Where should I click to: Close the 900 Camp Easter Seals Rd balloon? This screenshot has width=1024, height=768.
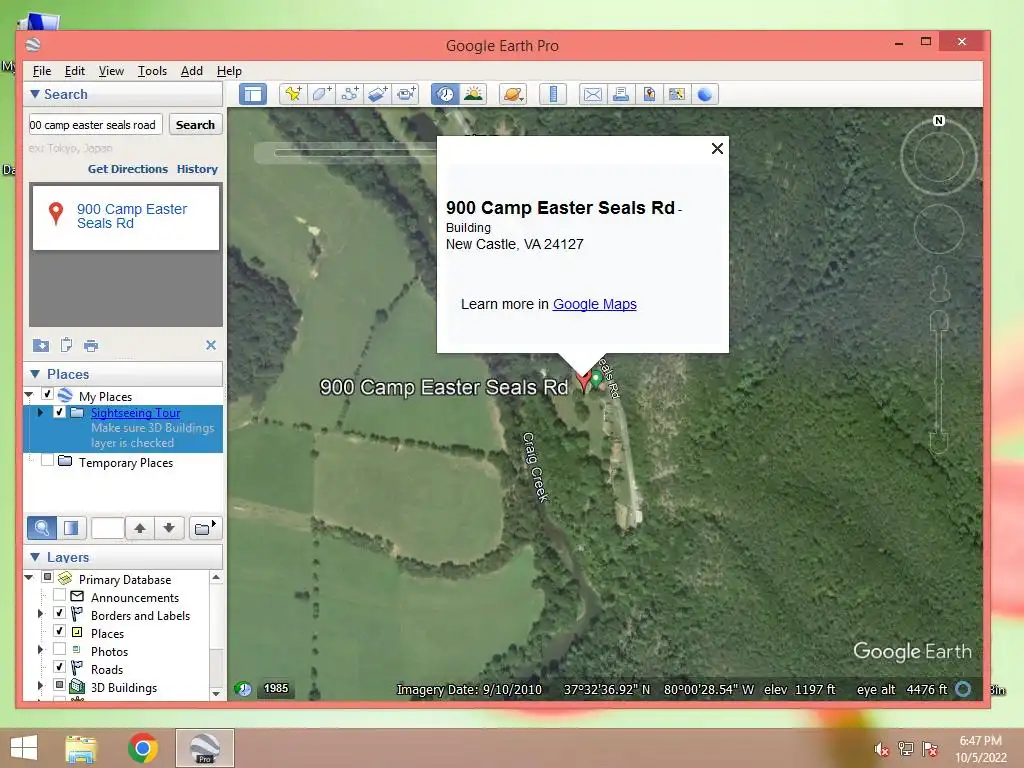[x=717, y=148]
